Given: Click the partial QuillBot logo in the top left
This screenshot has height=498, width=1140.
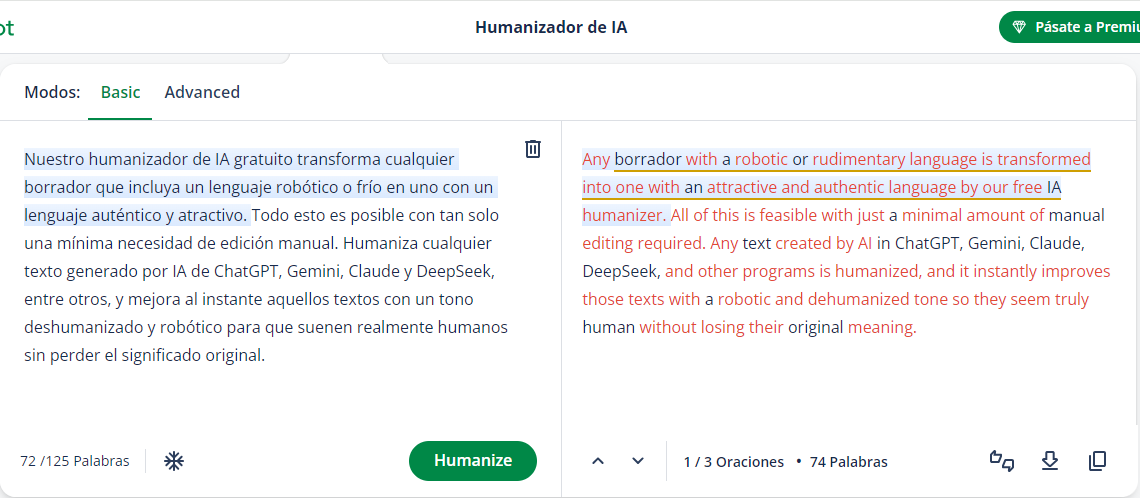Looking at the screenshot, I should [x=7, y=28].
